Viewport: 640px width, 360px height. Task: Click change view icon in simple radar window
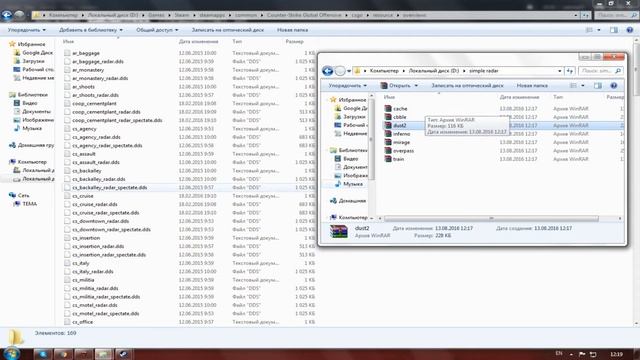tap(573, 85)
